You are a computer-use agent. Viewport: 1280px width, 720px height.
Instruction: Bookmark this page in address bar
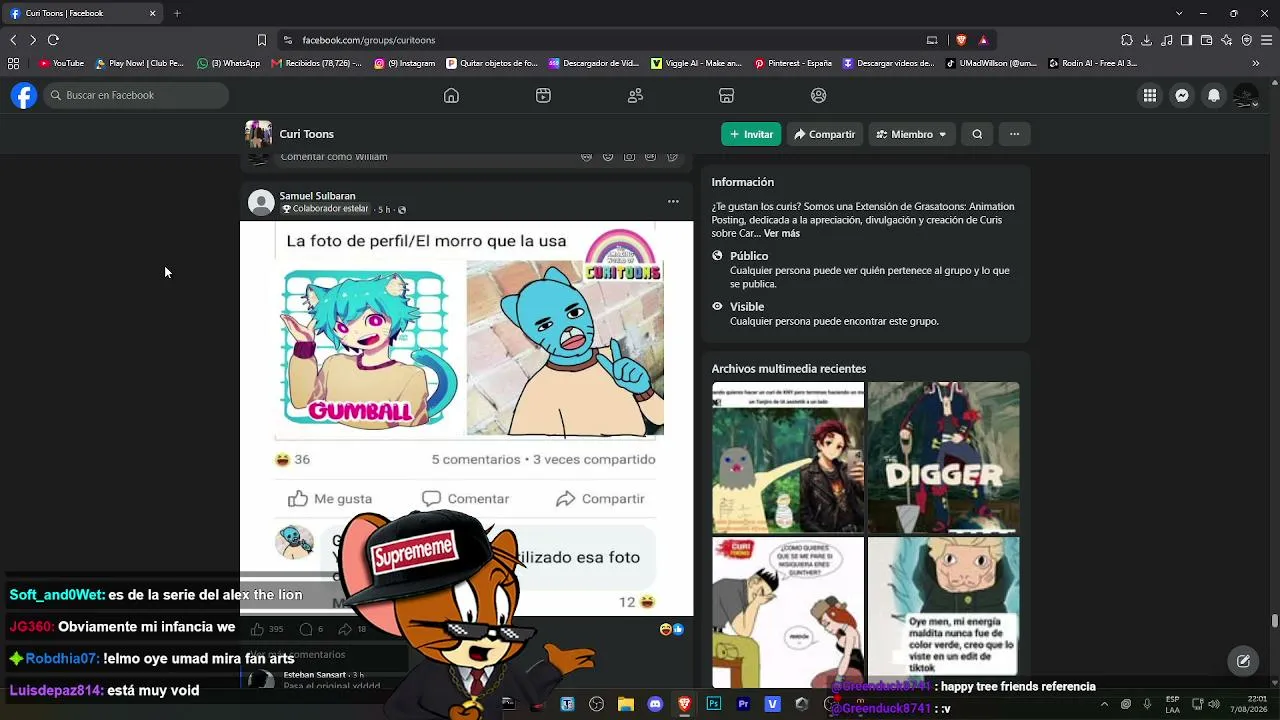click(x=262, y=40)
